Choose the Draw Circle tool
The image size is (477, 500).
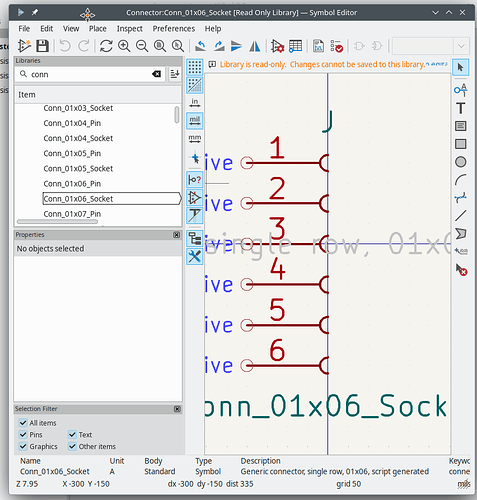coord(461,162)
